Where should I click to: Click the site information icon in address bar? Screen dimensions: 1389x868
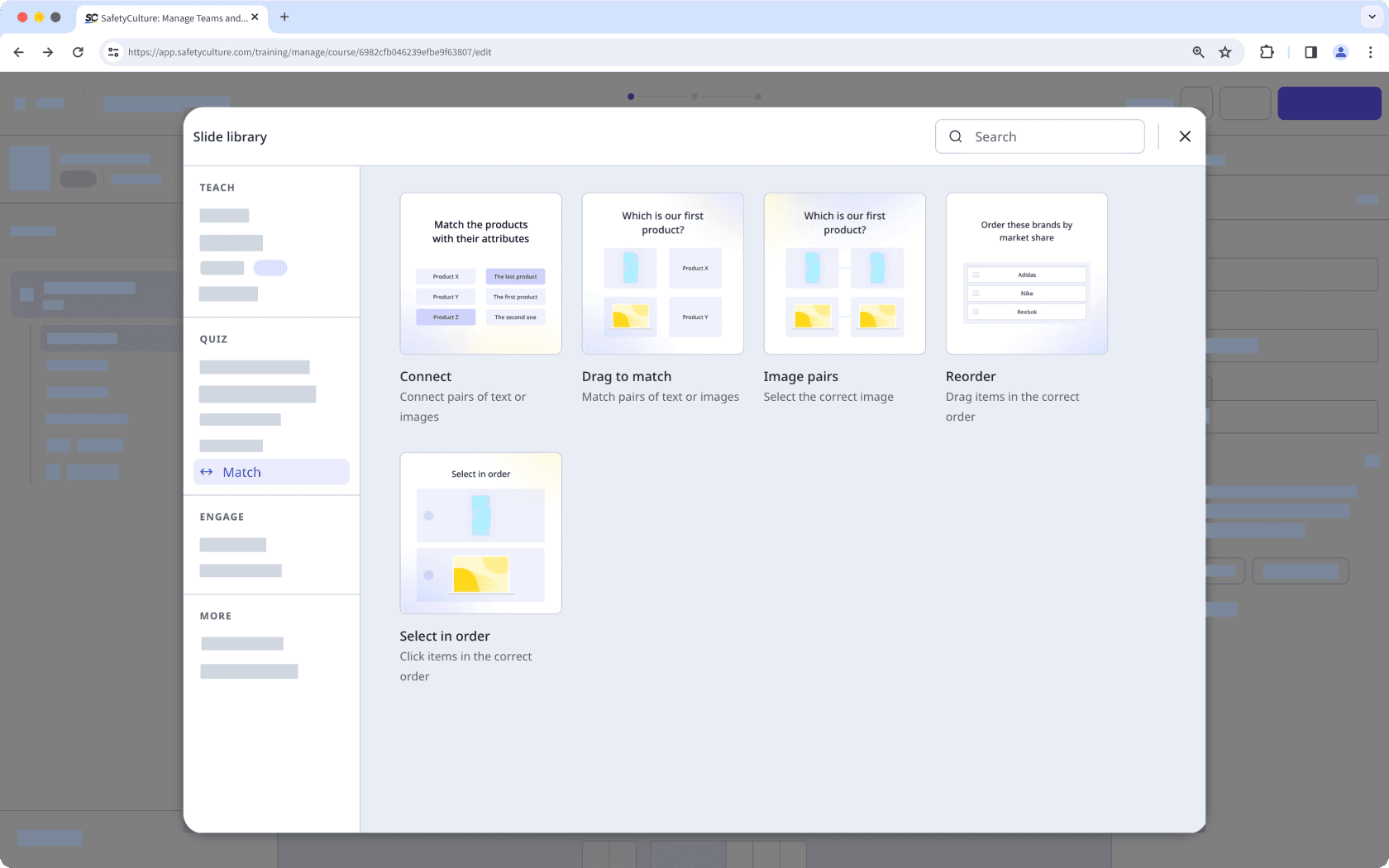[112, 51]
